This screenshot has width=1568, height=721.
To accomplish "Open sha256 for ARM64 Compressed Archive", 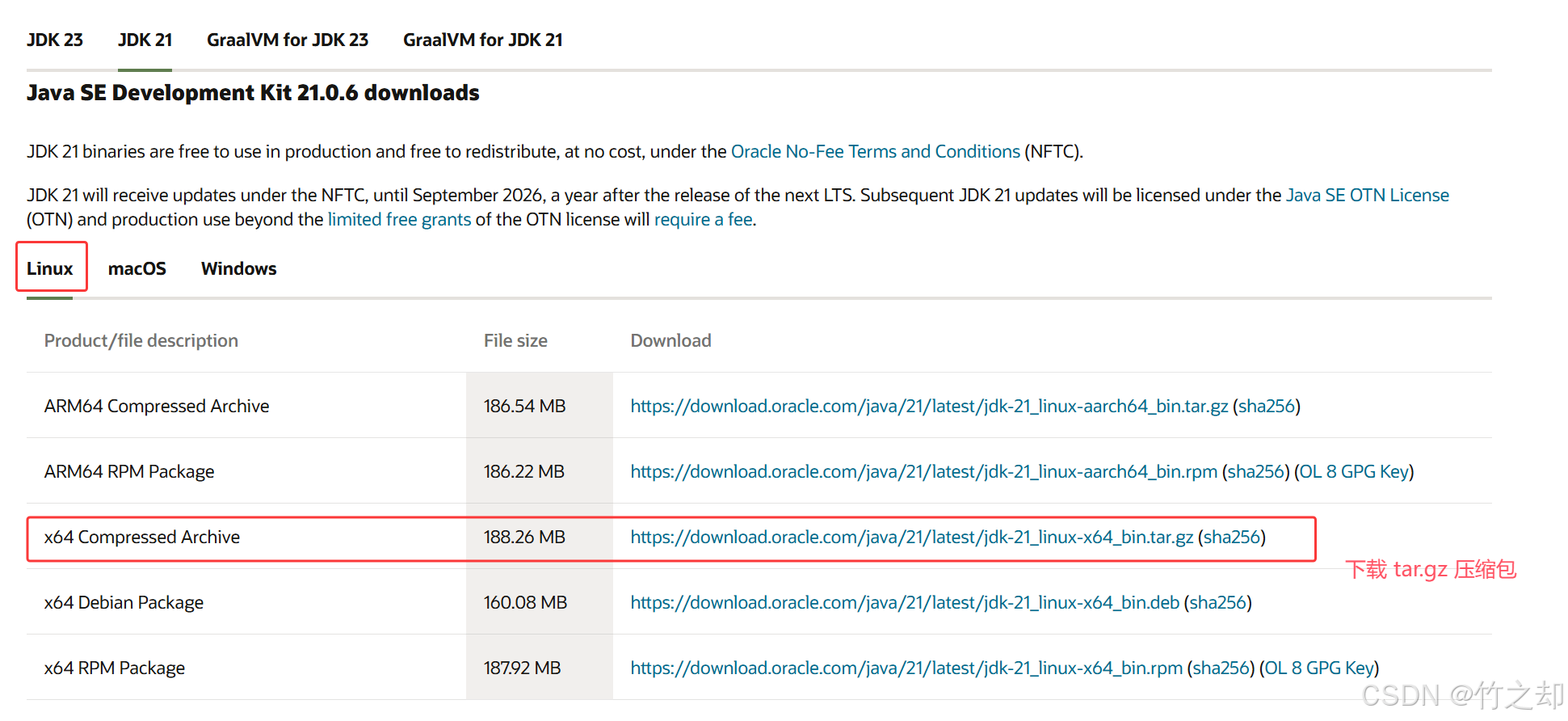I will coord(1267,406).
